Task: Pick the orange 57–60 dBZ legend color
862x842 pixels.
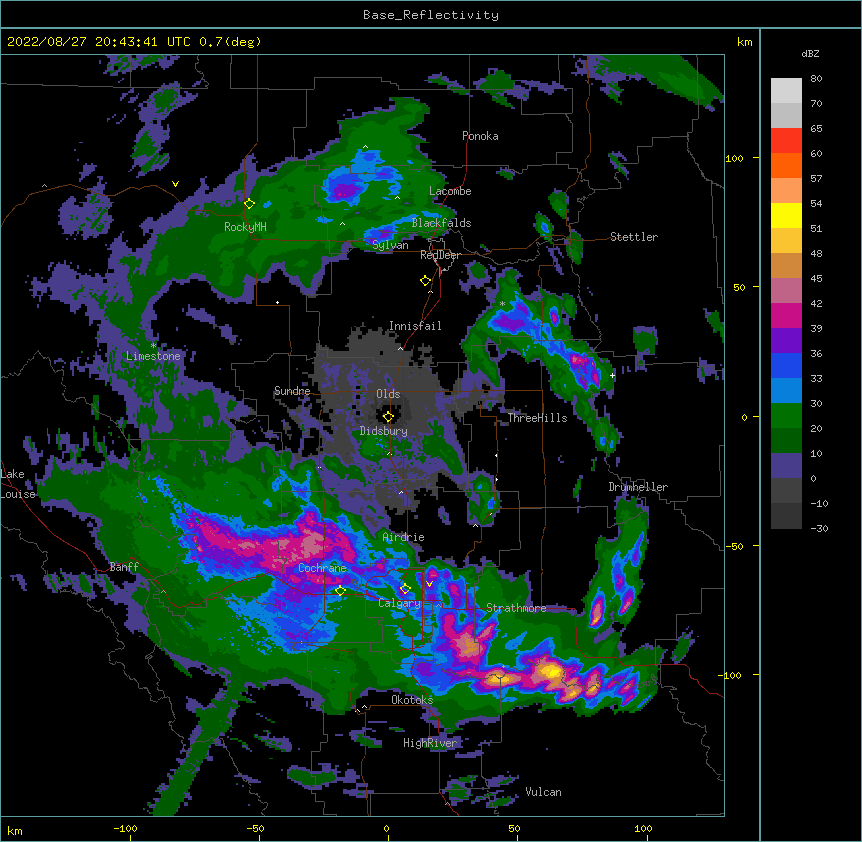Action: 786,165
